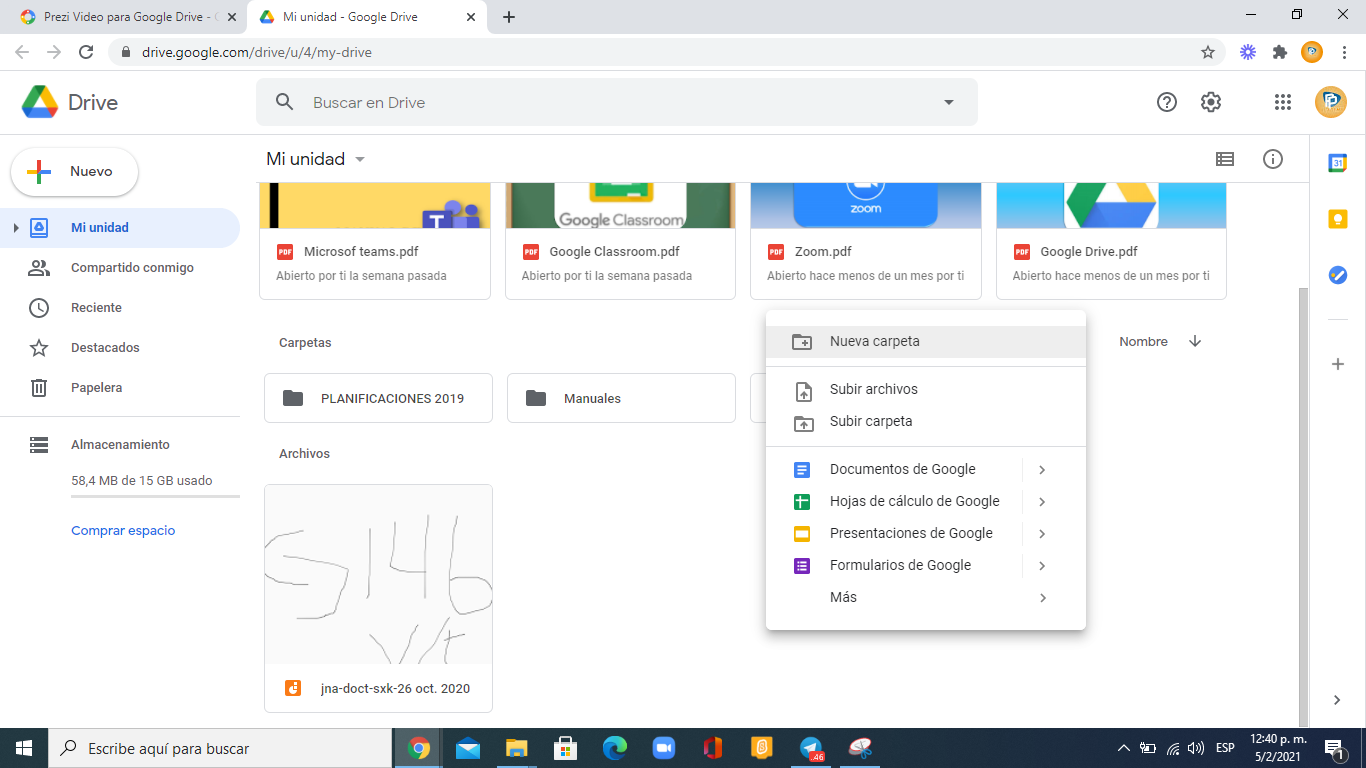Open the Google Drive support help icon
The height and width of the screenshot is (768, 1366).
point(1166,102)
